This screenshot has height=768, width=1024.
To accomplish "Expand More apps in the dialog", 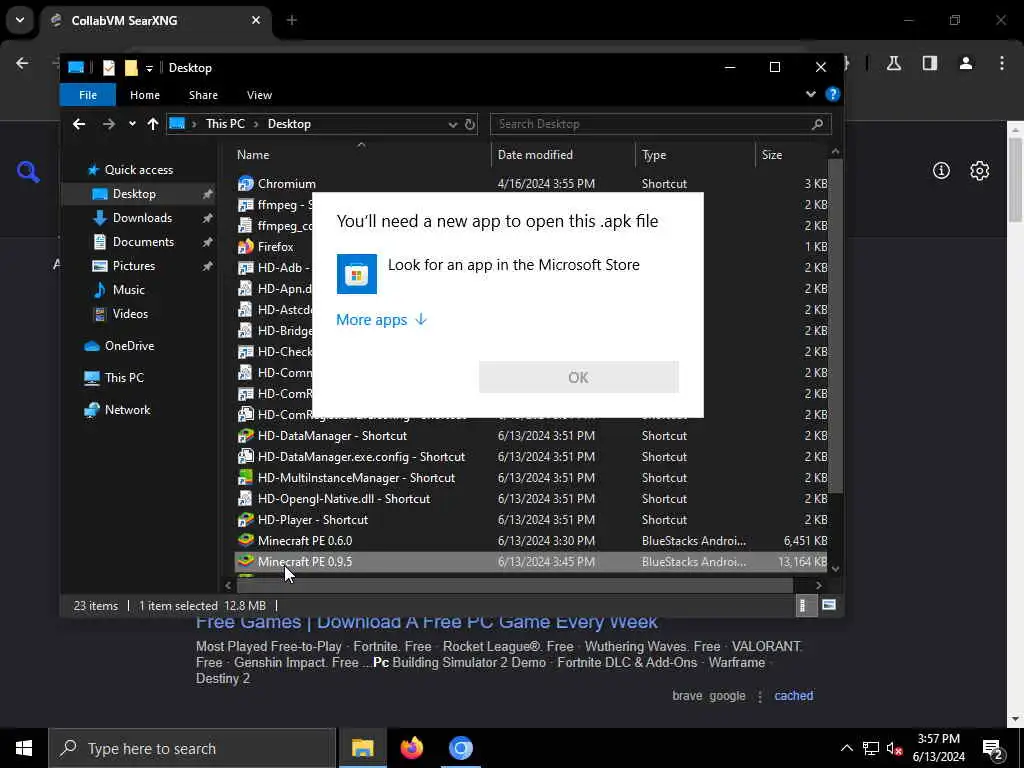I will [x=382, y=319].
